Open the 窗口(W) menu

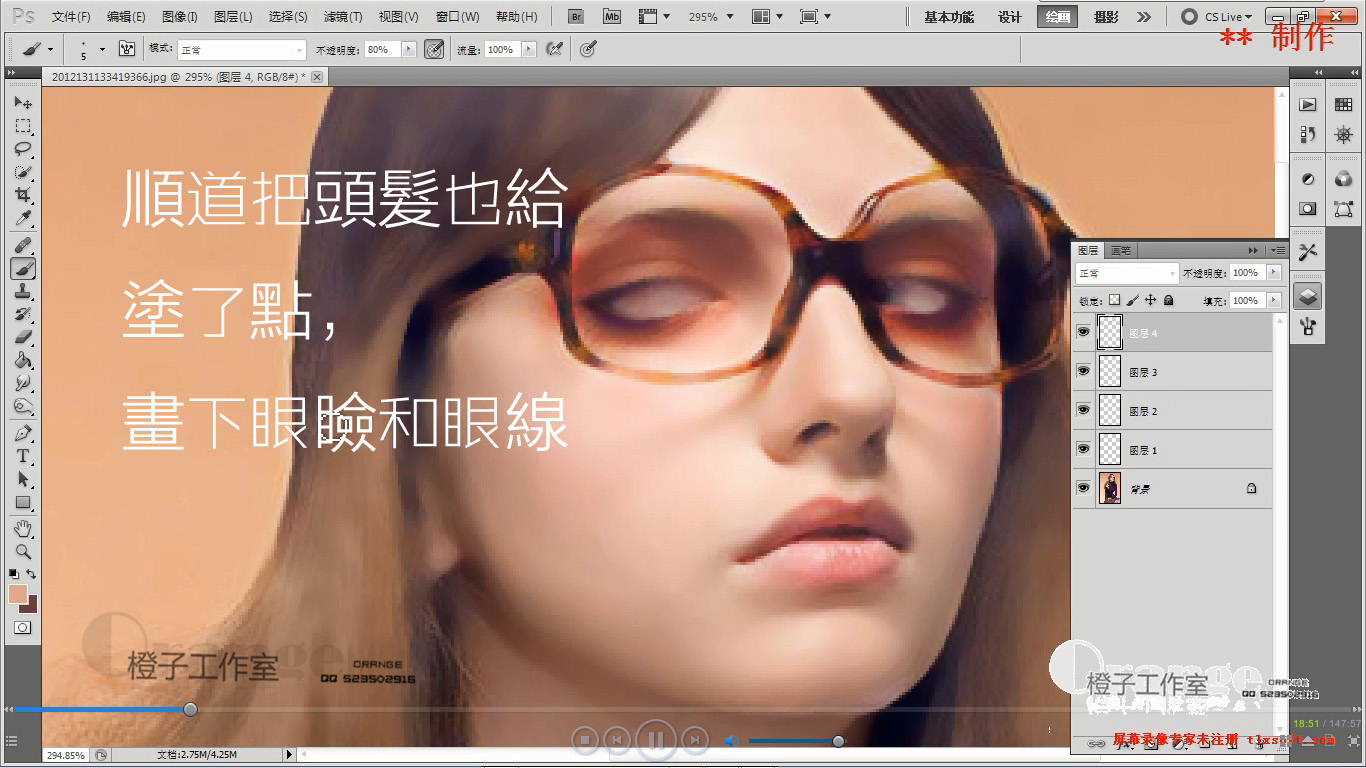pos(458,17)
